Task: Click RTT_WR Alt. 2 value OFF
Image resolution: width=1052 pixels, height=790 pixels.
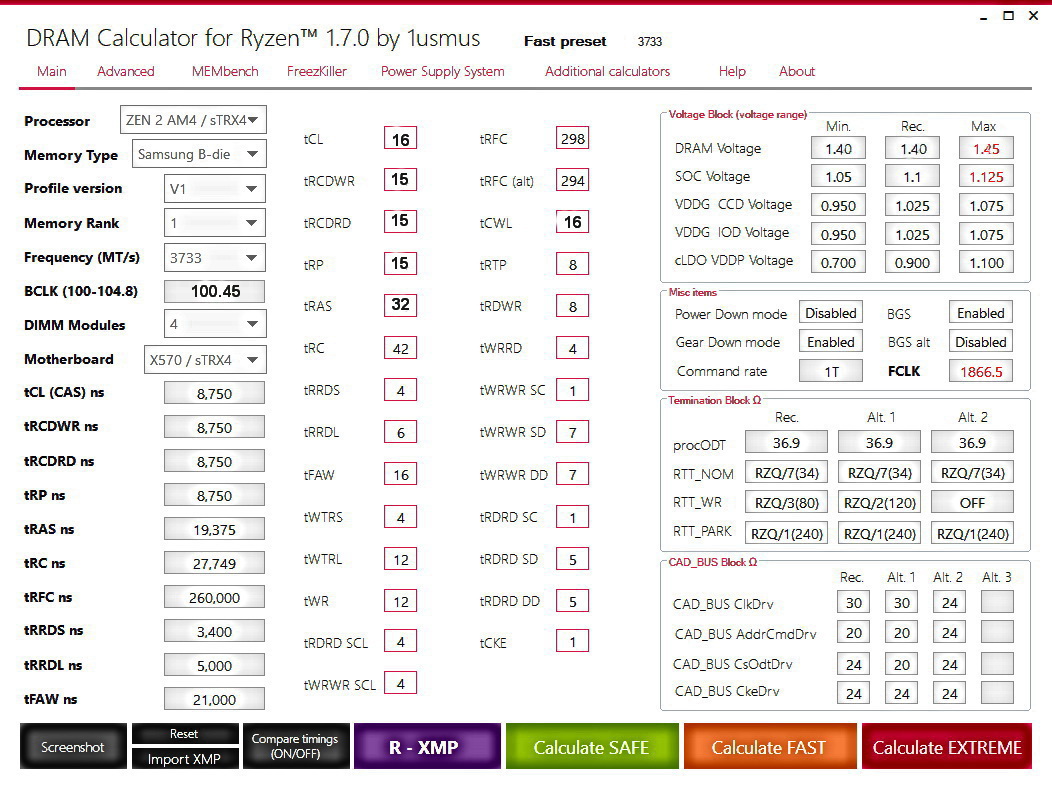Action: 972,503
